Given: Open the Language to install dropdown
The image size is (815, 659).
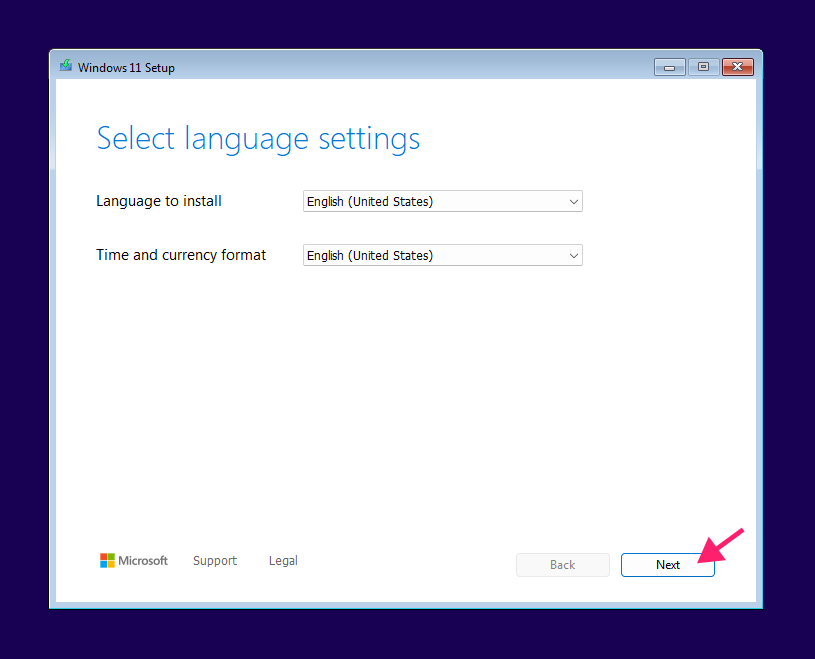Looking at the screenshot, I should (443, 201).
